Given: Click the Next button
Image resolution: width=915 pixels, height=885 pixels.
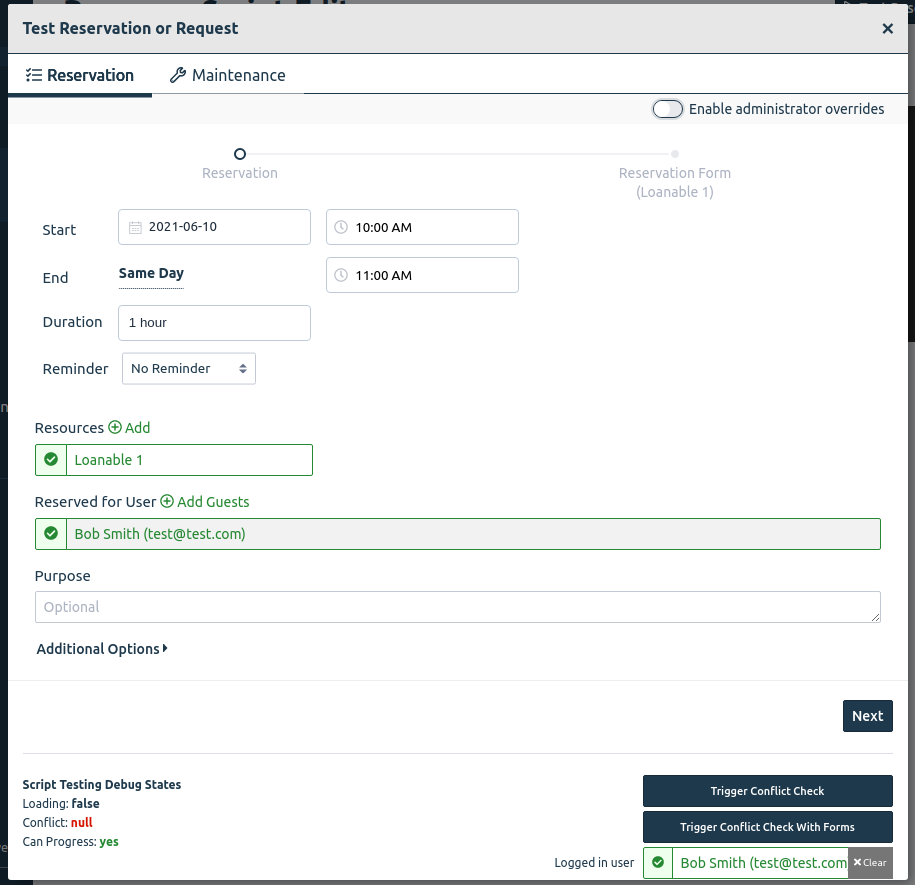Looking at the screenshot, I should pyautogui.click(x=867, y=716).
